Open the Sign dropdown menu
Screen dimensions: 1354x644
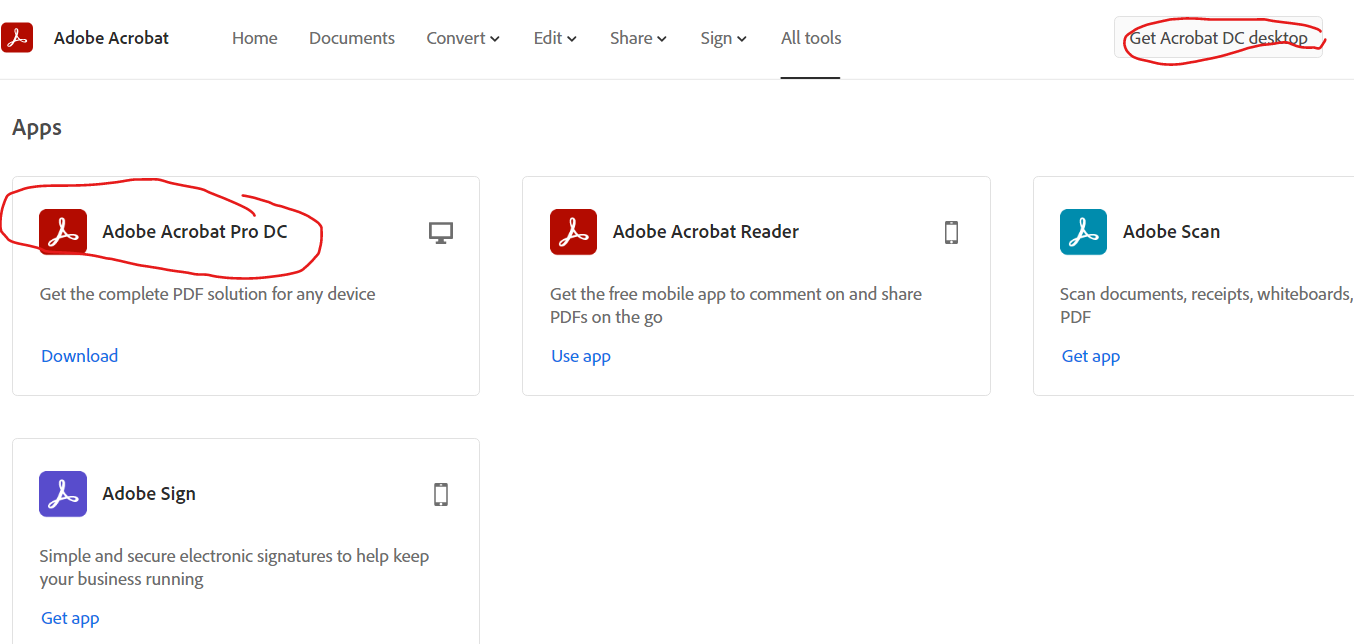723,38
